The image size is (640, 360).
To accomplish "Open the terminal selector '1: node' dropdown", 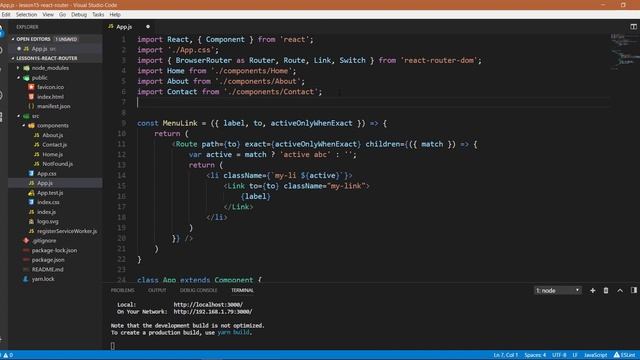I will 558,290.
